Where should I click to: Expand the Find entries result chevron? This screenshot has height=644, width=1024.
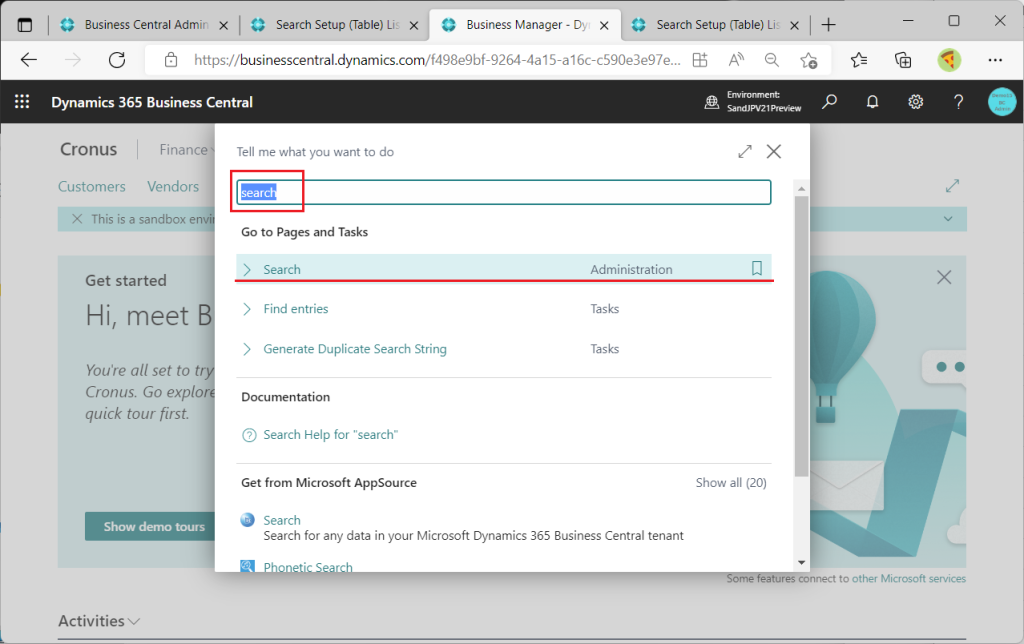247,309
